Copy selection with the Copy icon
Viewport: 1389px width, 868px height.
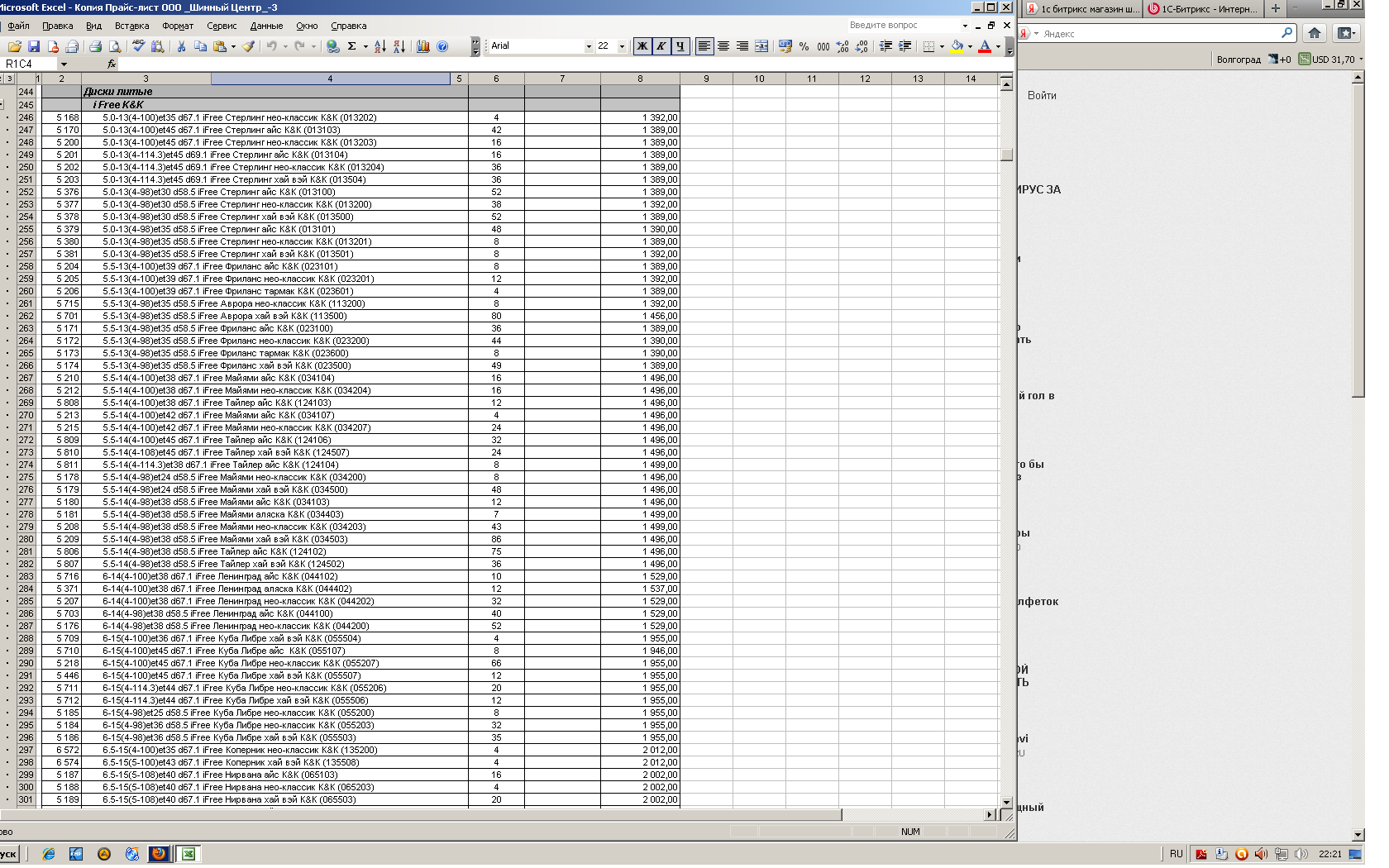tap(200, 46)
